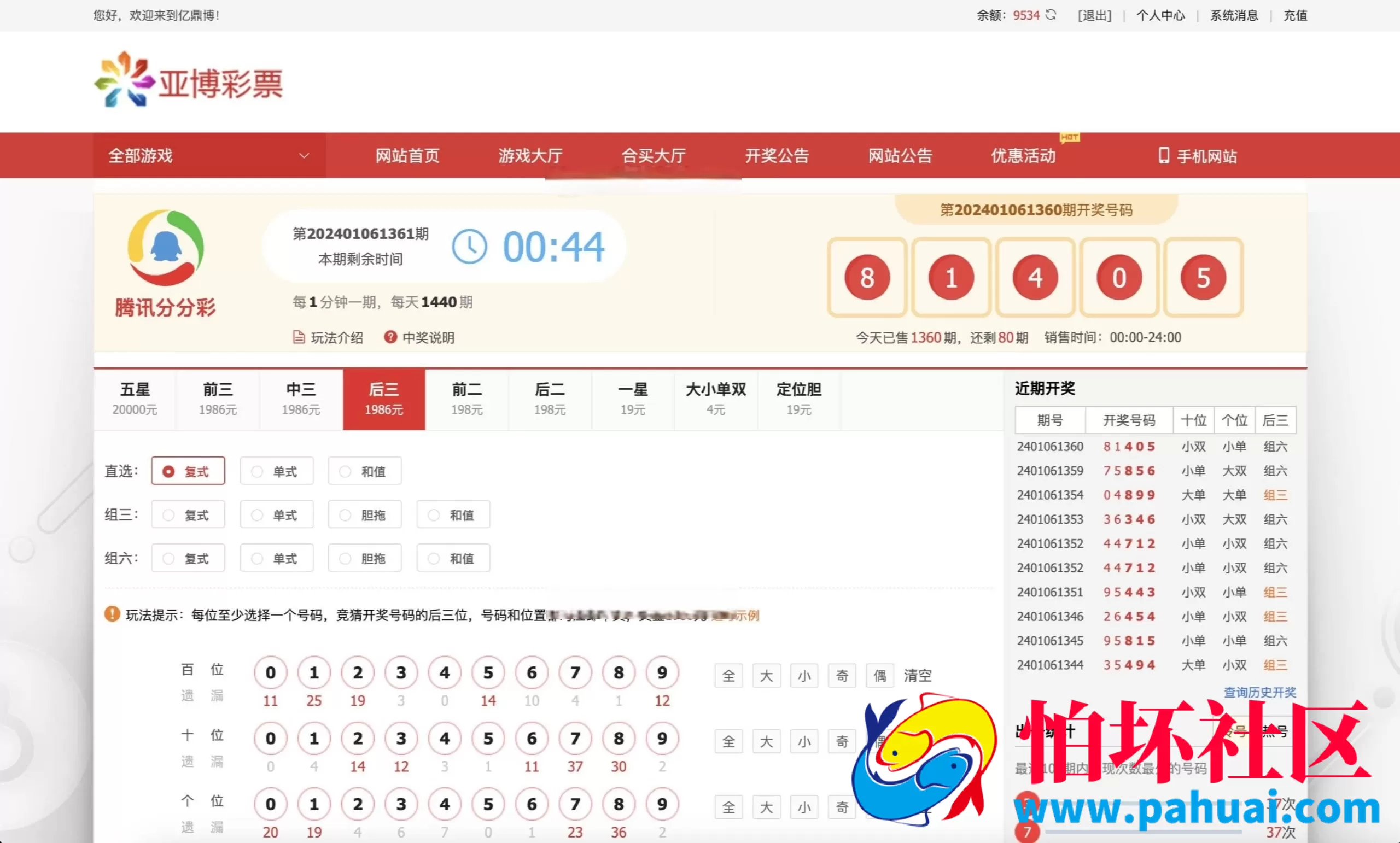Click the 后三 column header
The height and width of the screenshot is (843, 1400).
click(x=1275, y=420)
